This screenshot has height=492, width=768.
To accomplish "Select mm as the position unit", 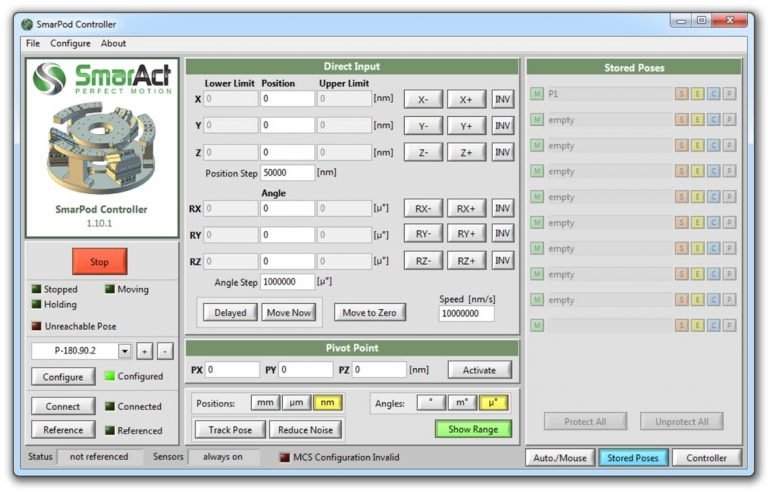I will (265, 403).
